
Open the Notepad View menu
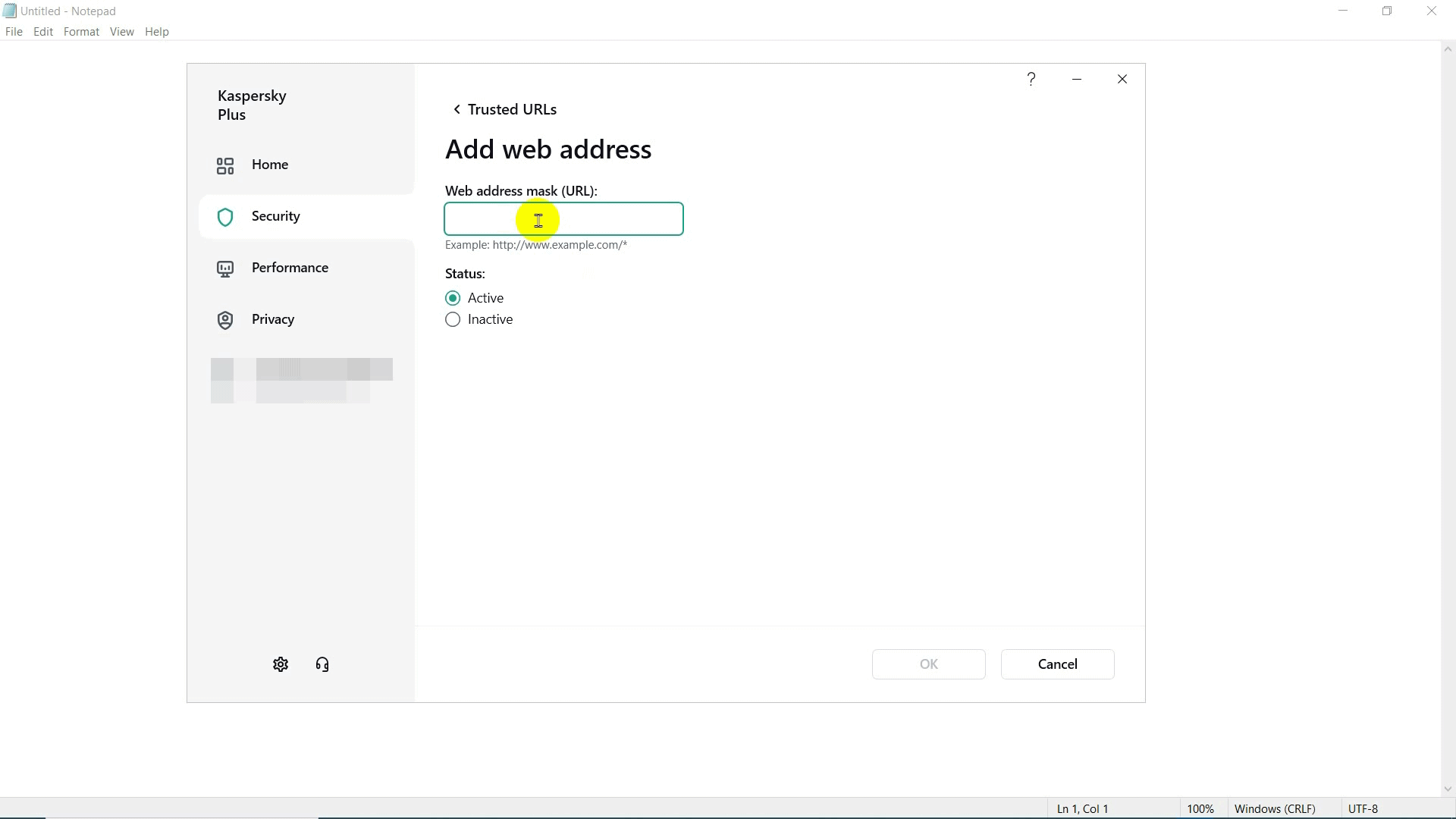point(121,32)
